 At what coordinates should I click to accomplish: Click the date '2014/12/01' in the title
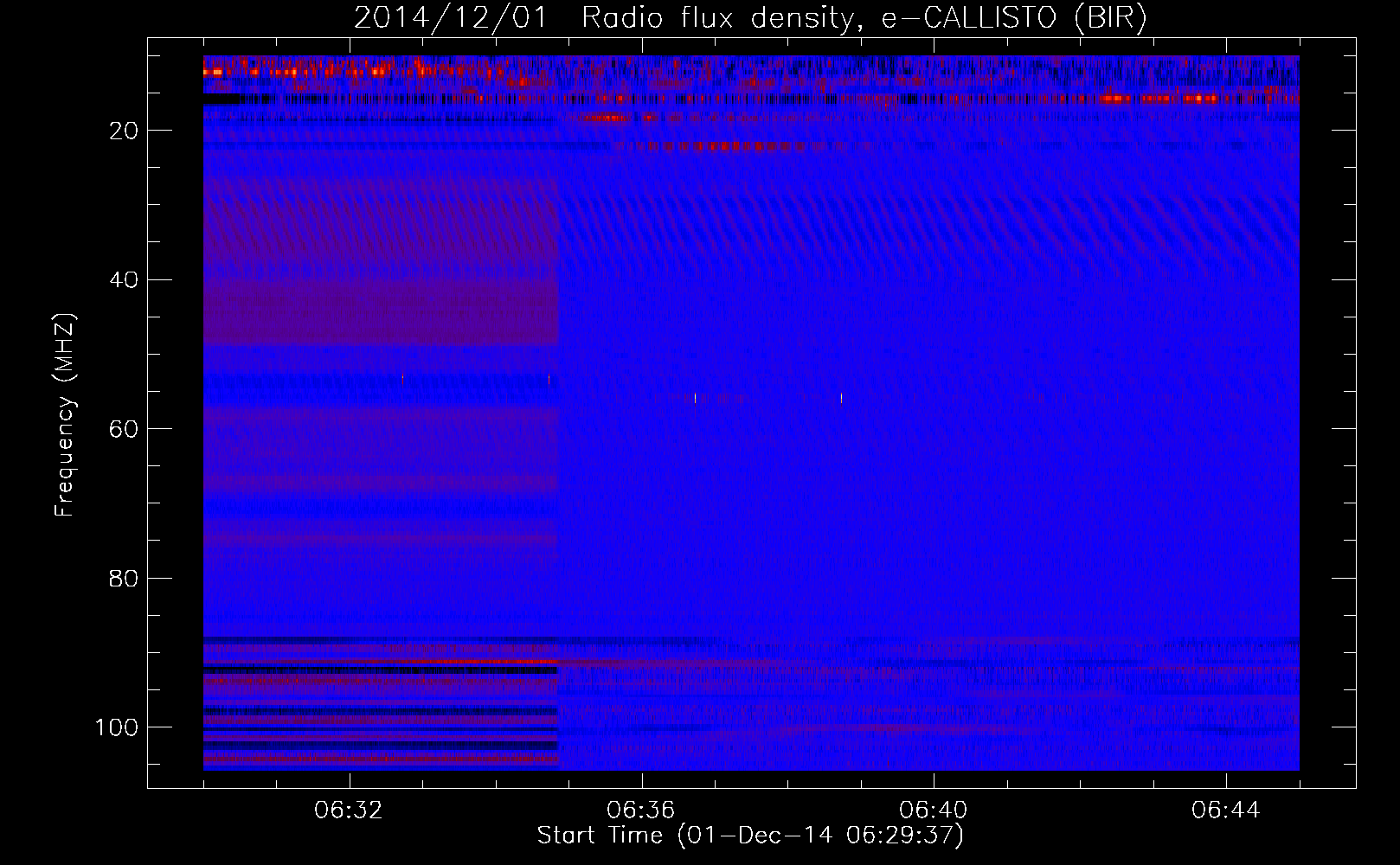coord(451,18)
